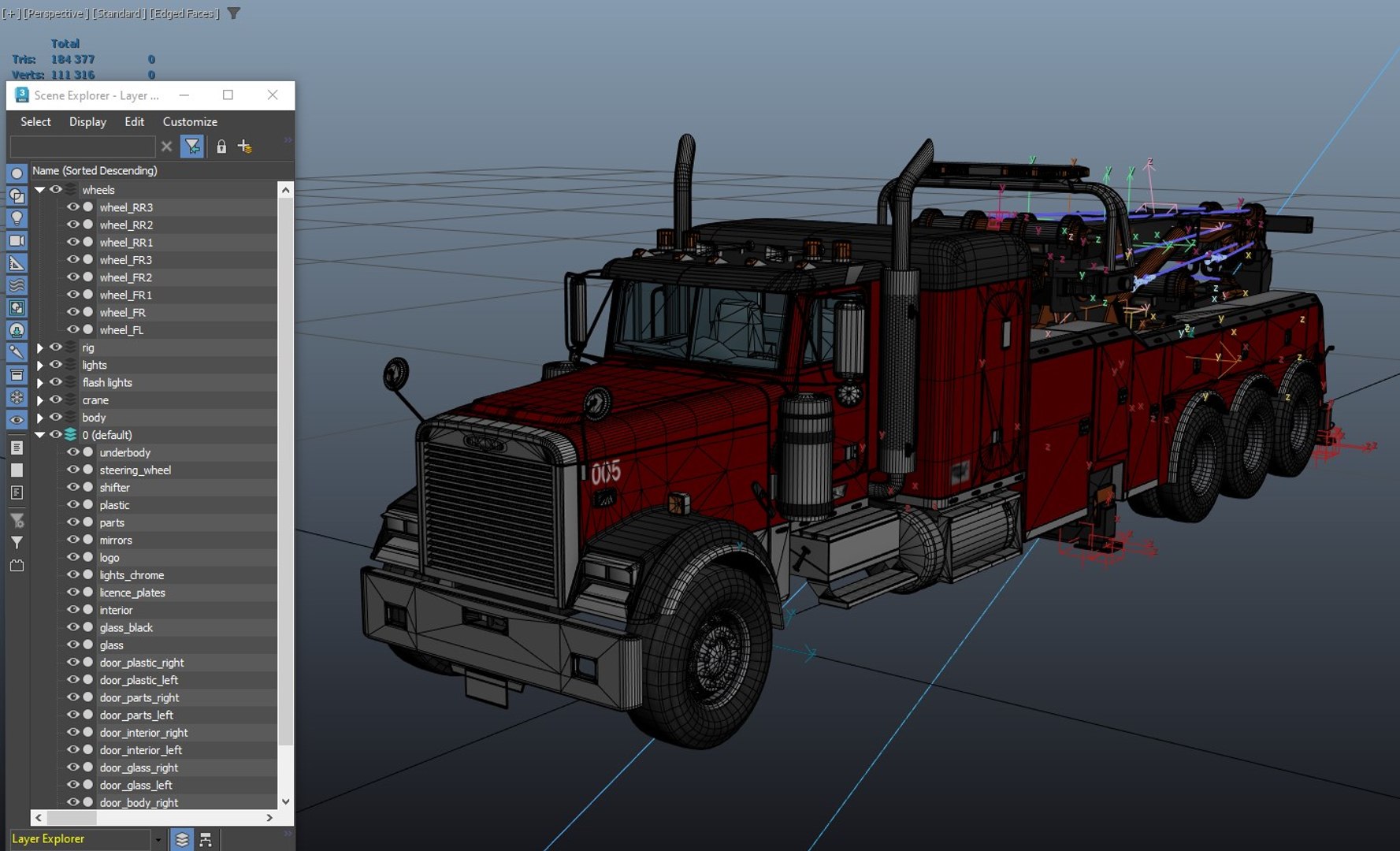
Task: Hide the door_glass_left object eye icon
Action: tap(72, 785)
